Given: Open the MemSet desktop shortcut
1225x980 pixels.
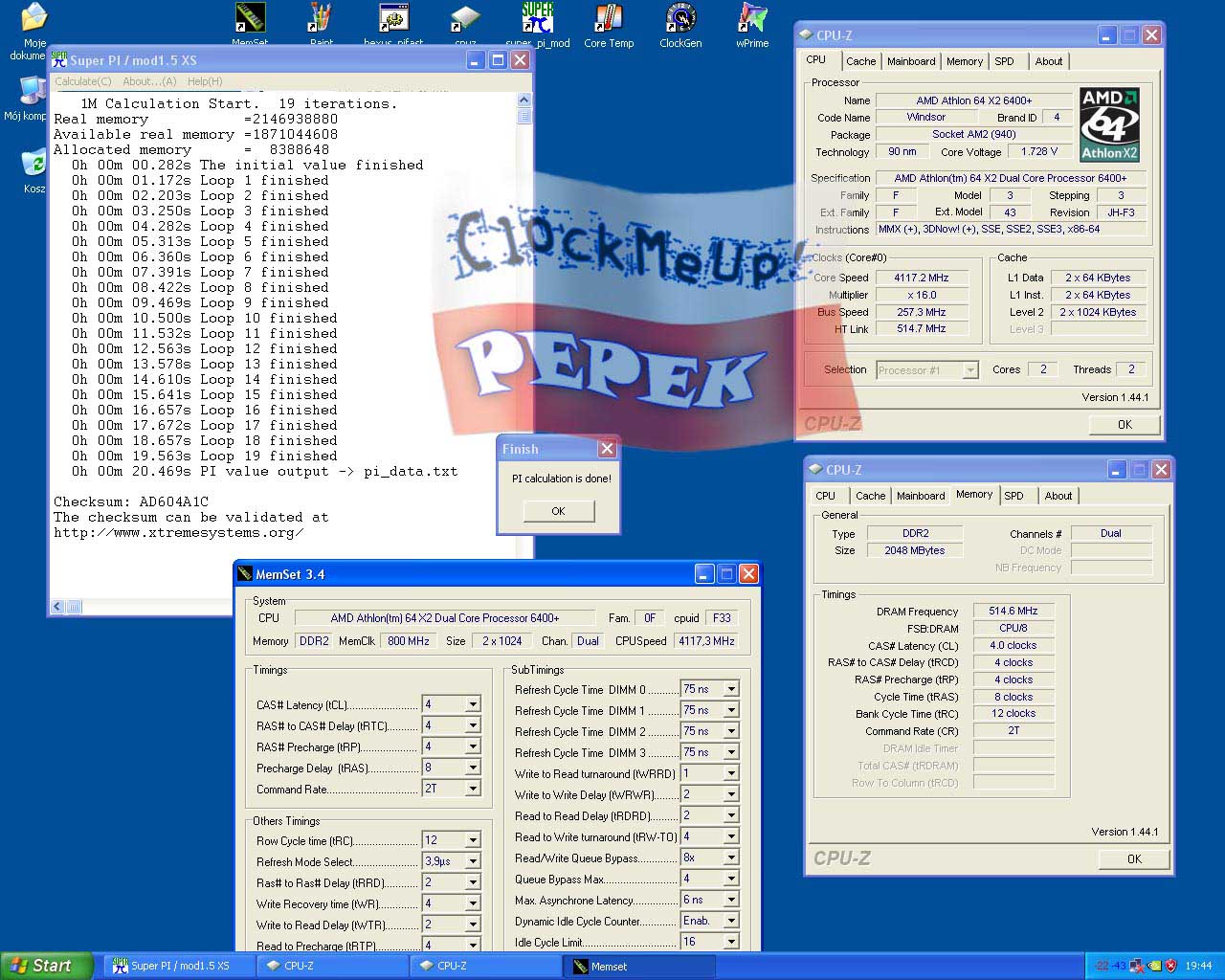Looking at the screenshot, I should [x=250, y=19].
